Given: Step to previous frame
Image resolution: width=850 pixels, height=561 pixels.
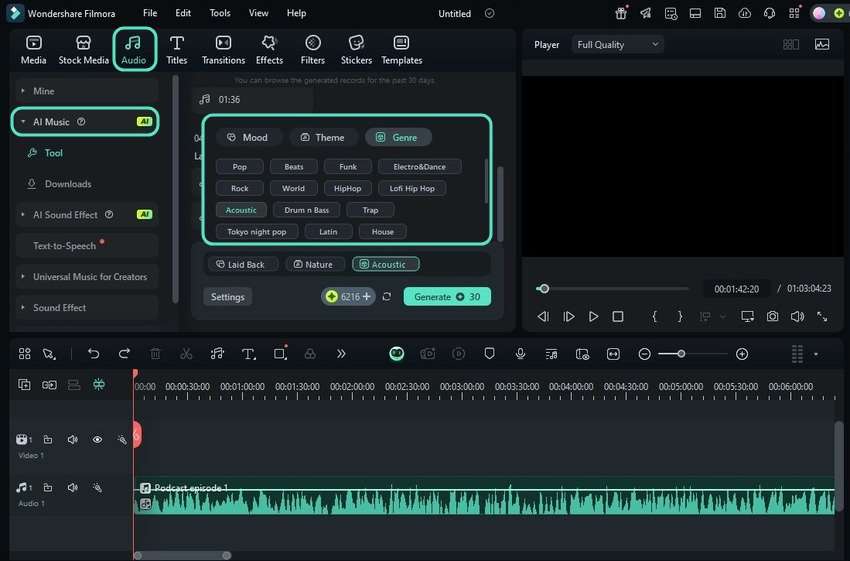Looking at the screenshot, I should click(x=543, y=316).
